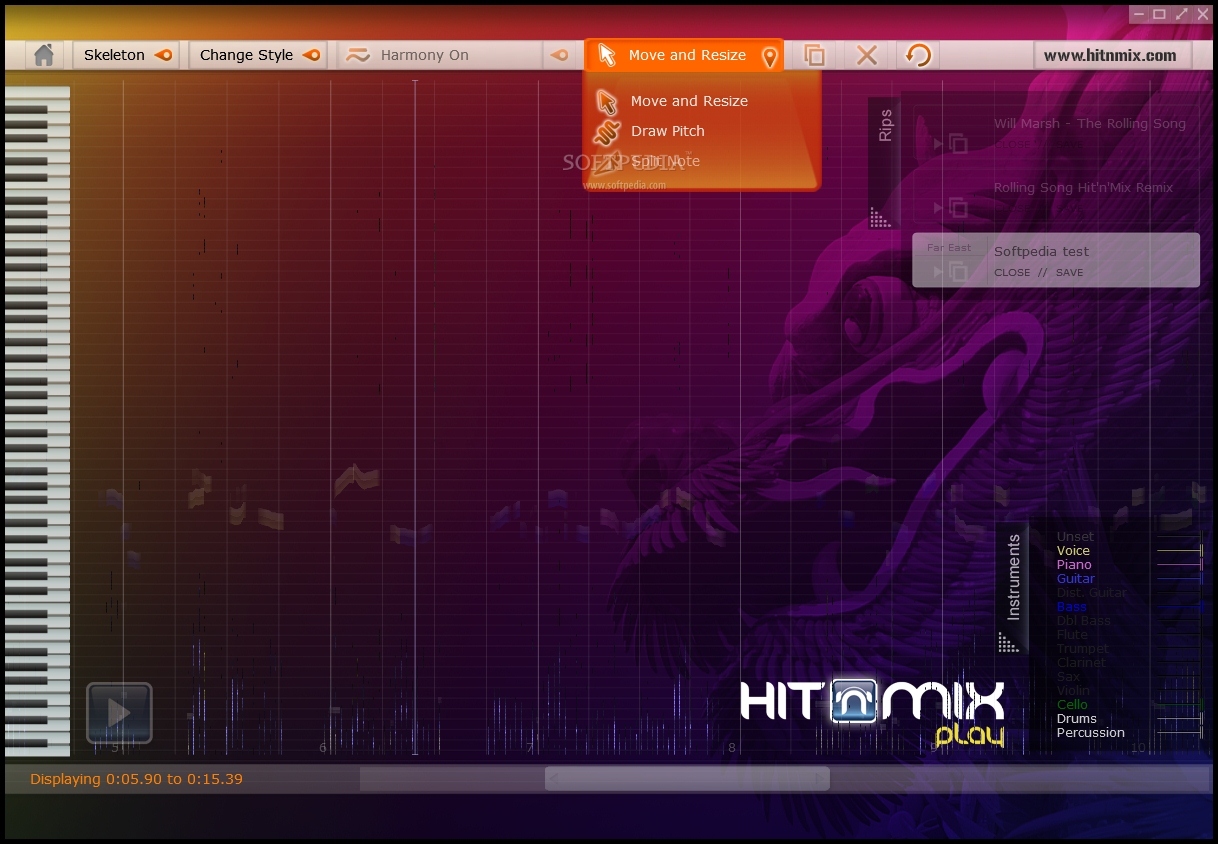
Task: Go to the Home screen icon
Action: (43, 55)
